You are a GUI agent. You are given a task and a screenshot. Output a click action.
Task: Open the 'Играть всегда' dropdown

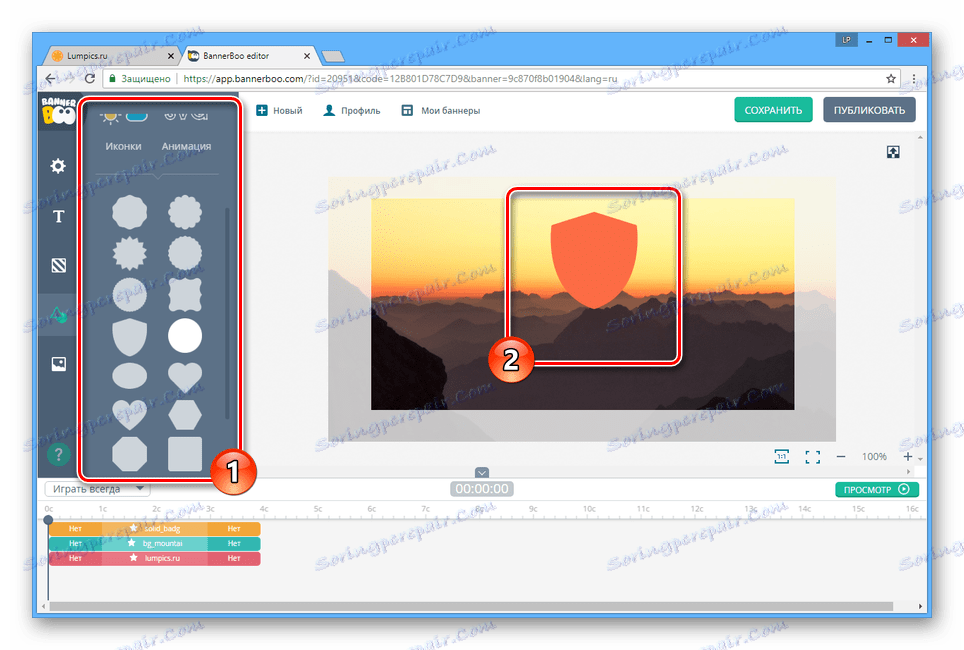(x=98, y=489)
